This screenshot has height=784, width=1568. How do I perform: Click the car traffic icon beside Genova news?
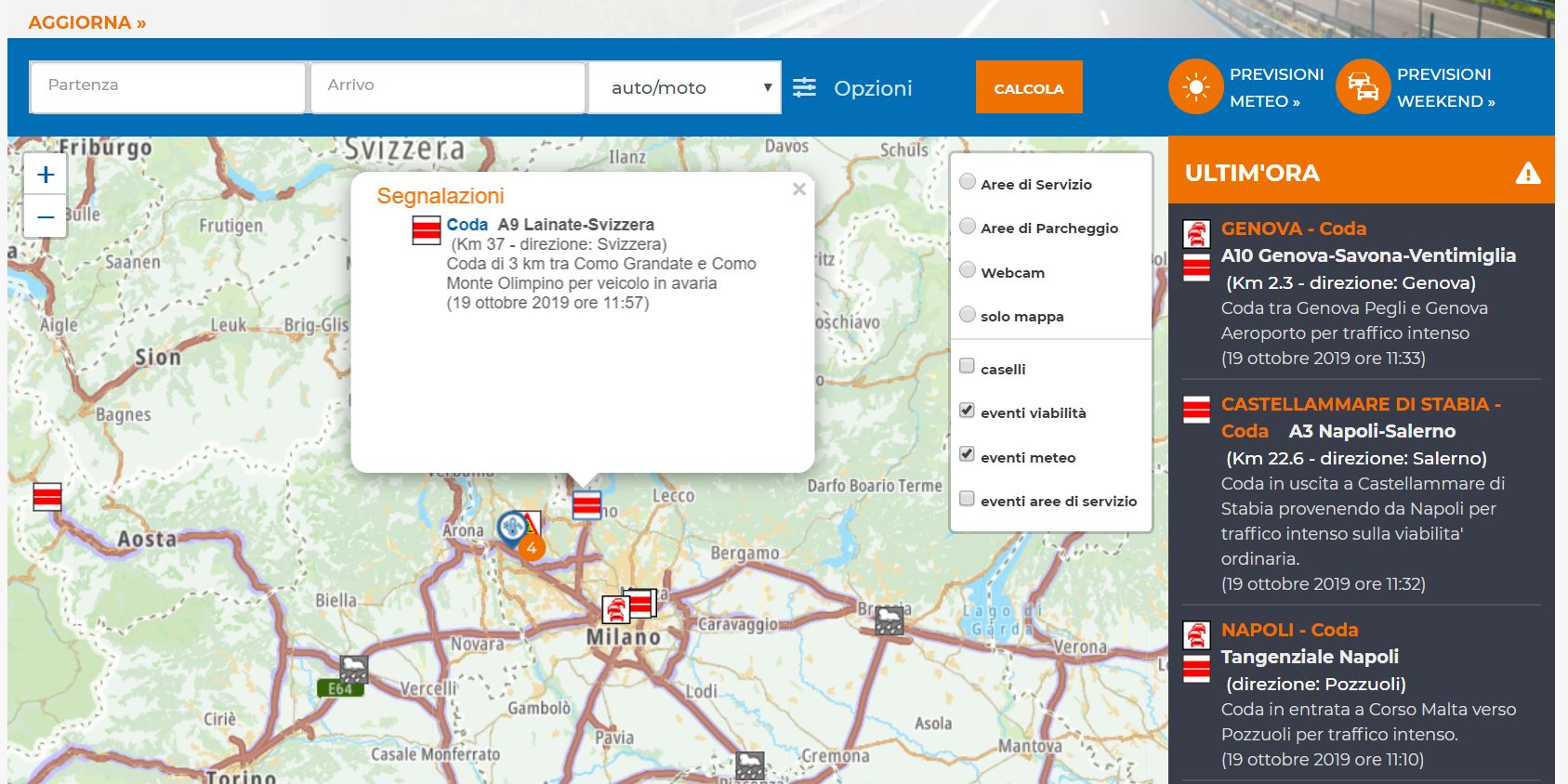click(x=1196, y=234)
